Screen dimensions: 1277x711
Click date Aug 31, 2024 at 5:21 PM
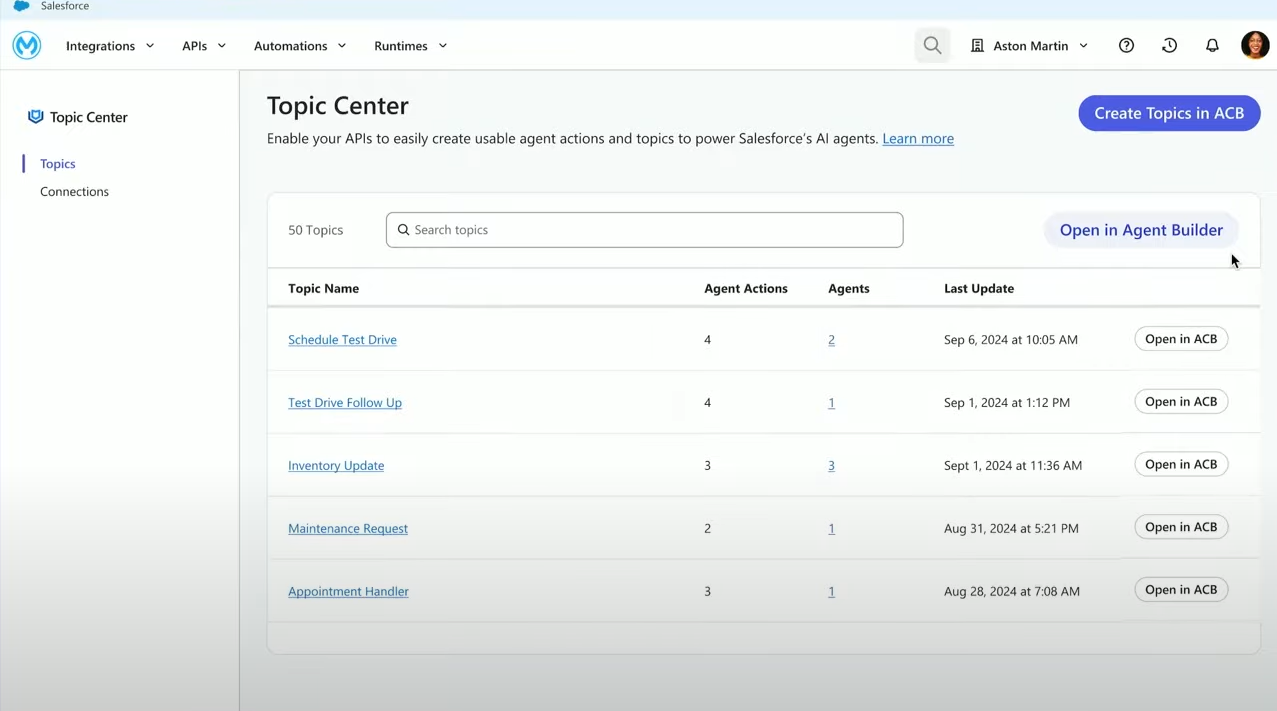pyautogui.click(x=1011, y=529)
